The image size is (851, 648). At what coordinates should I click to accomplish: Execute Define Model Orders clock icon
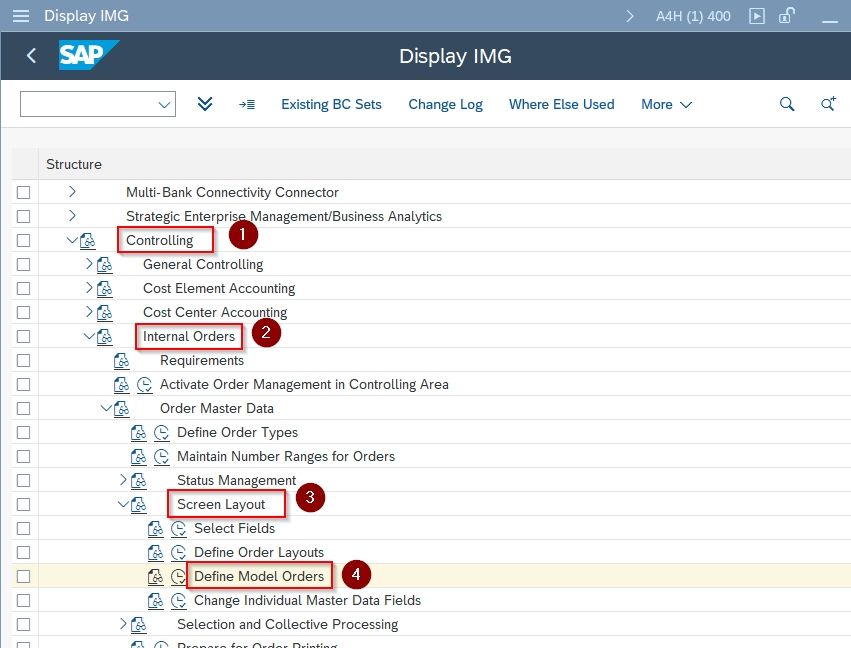pos(179,576)
